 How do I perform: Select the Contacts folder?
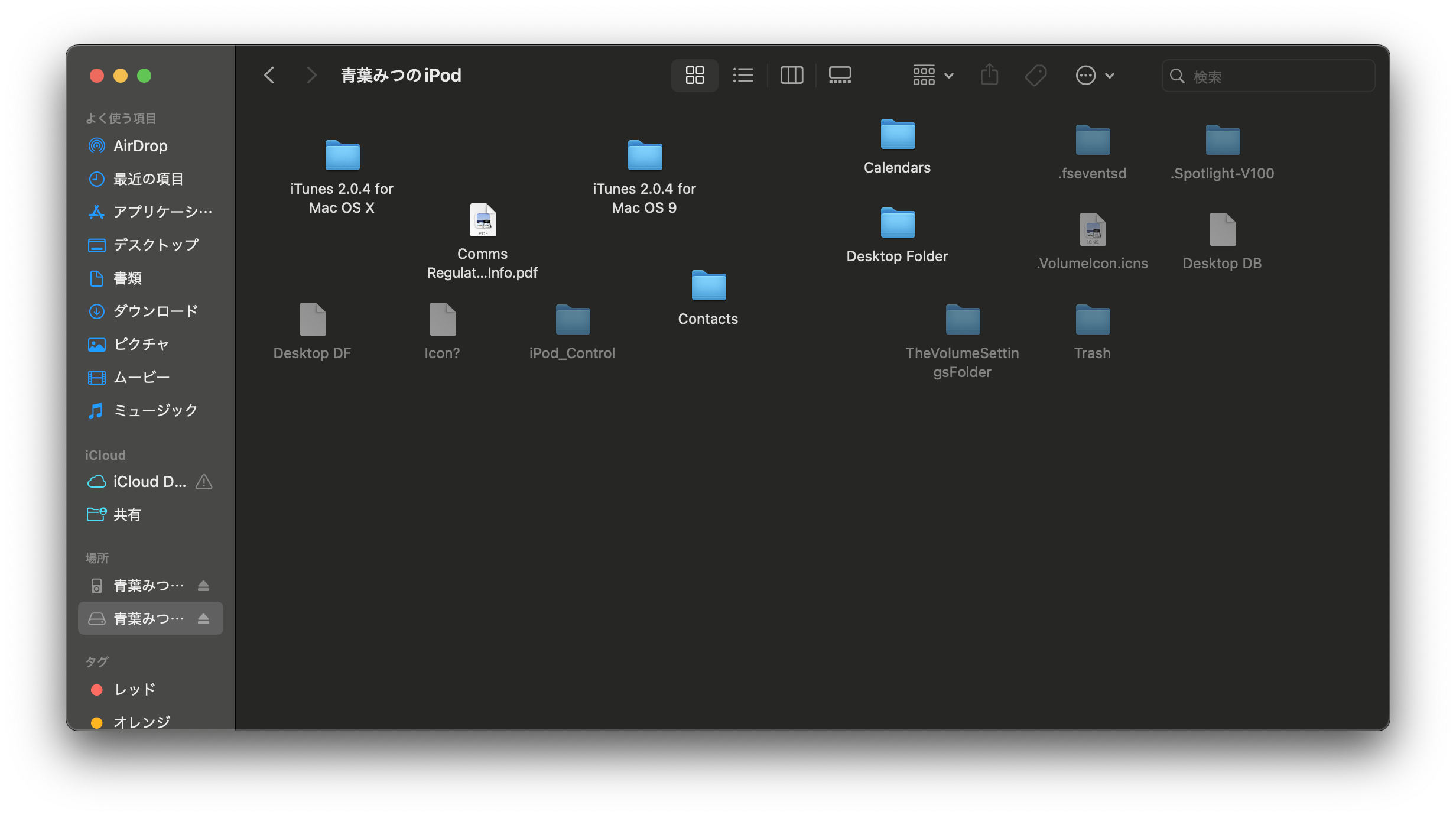point(708,298)
